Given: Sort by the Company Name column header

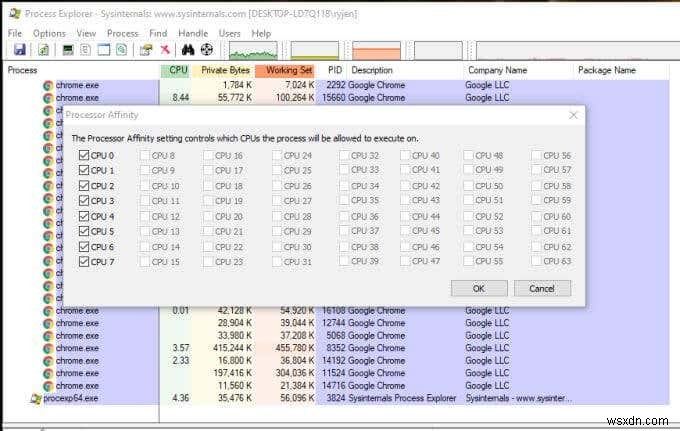Looking at the screenshot, I should (519, 70).
